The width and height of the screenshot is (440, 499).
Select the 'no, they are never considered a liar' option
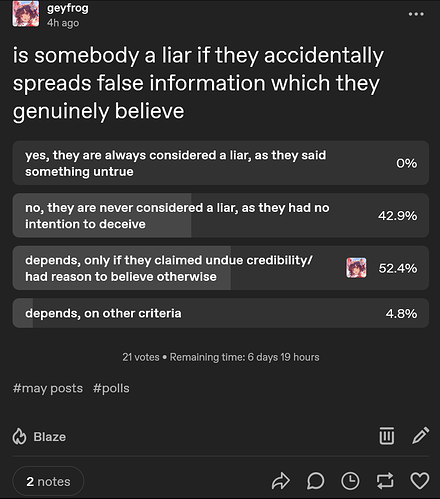pyautogui.click(x=221, y=215)
